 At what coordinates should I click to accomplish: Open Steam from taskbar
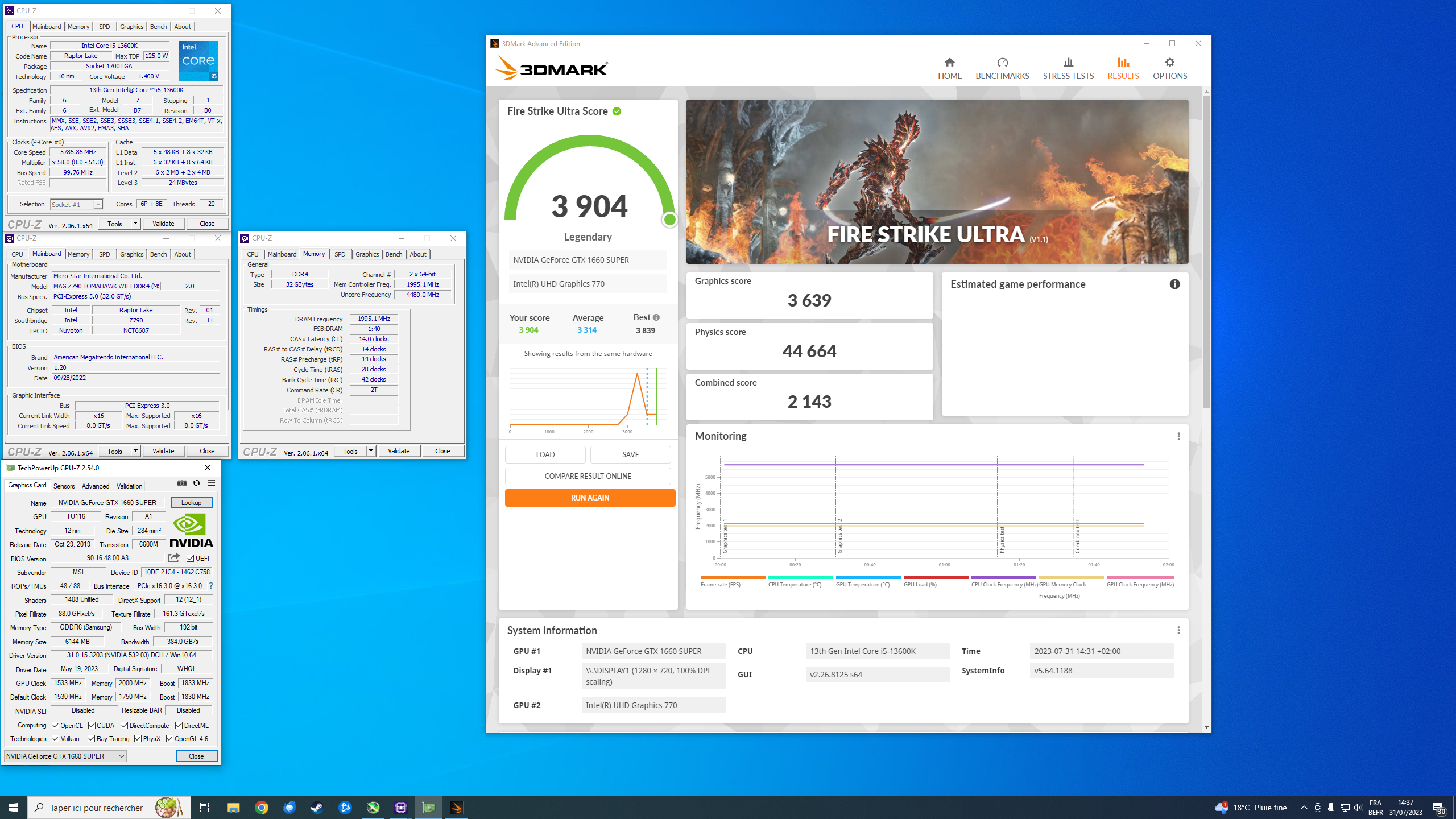pos(317,808)
